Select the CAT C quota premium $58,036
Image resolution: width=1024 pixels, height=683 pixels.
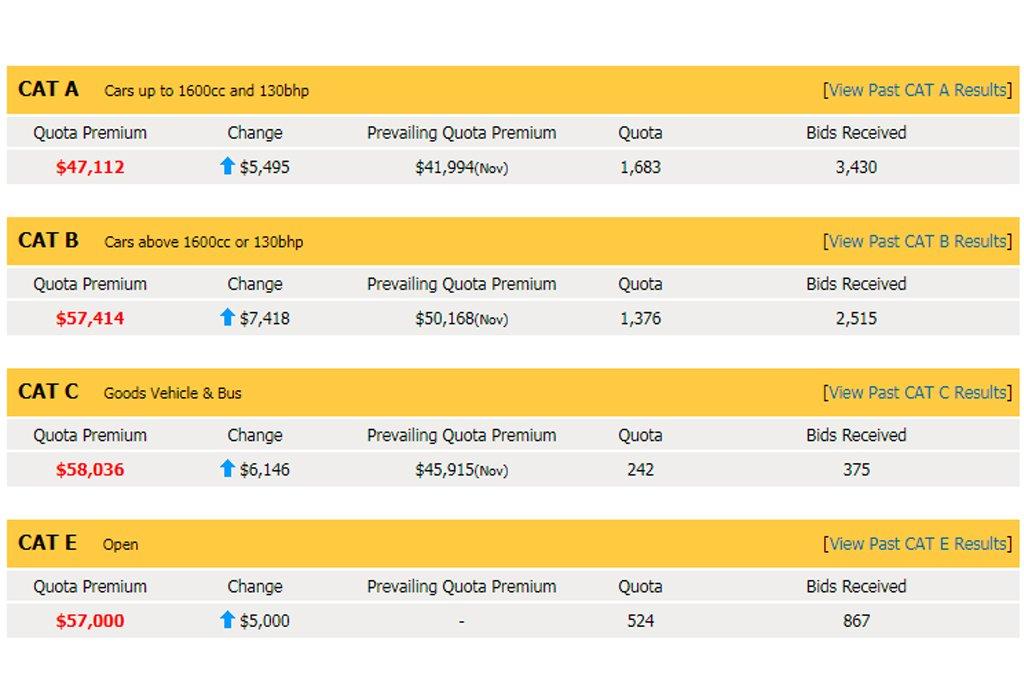(90, 469)
